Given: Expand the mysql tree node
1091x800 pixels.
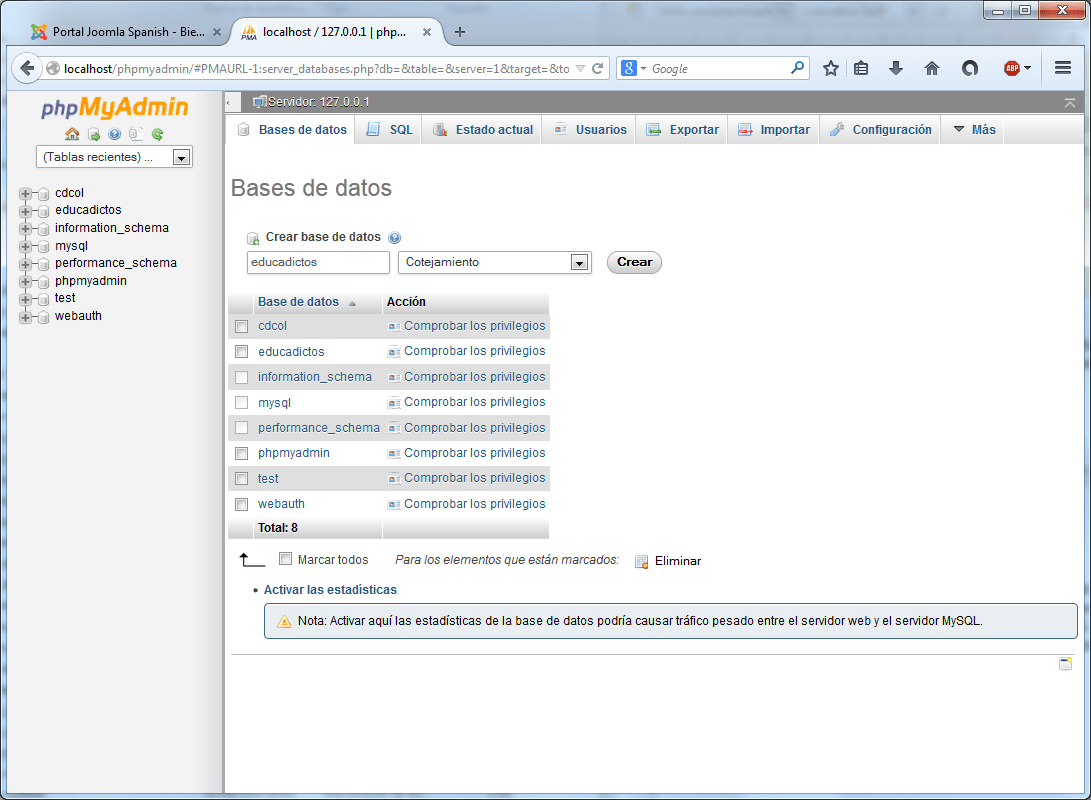Looking at the screenshot, I should click(x=25, y=246).
